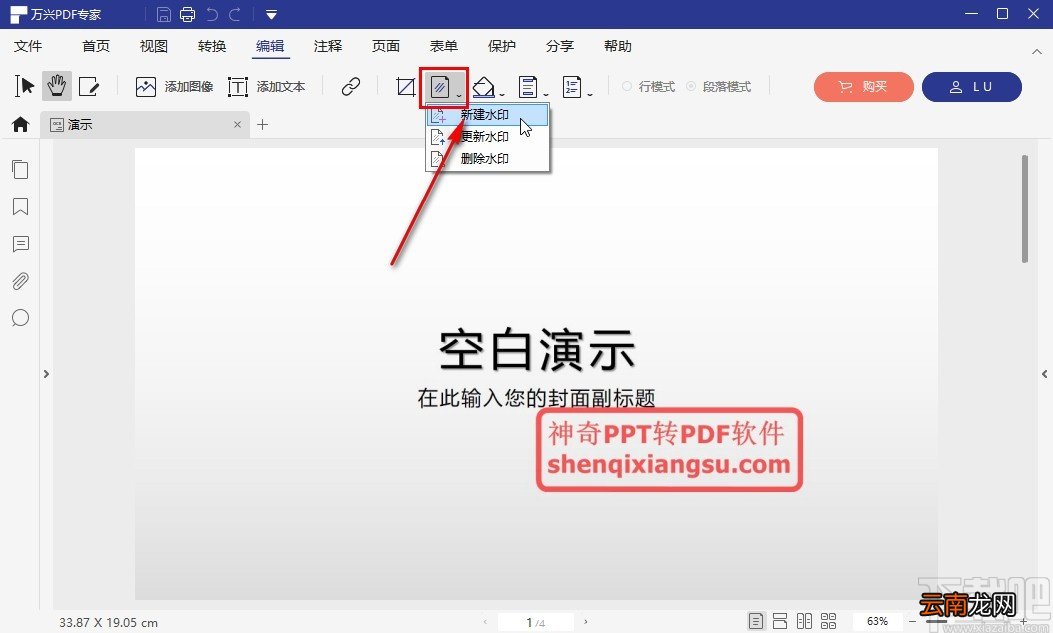Go to the home icon tab

(21, 124)
